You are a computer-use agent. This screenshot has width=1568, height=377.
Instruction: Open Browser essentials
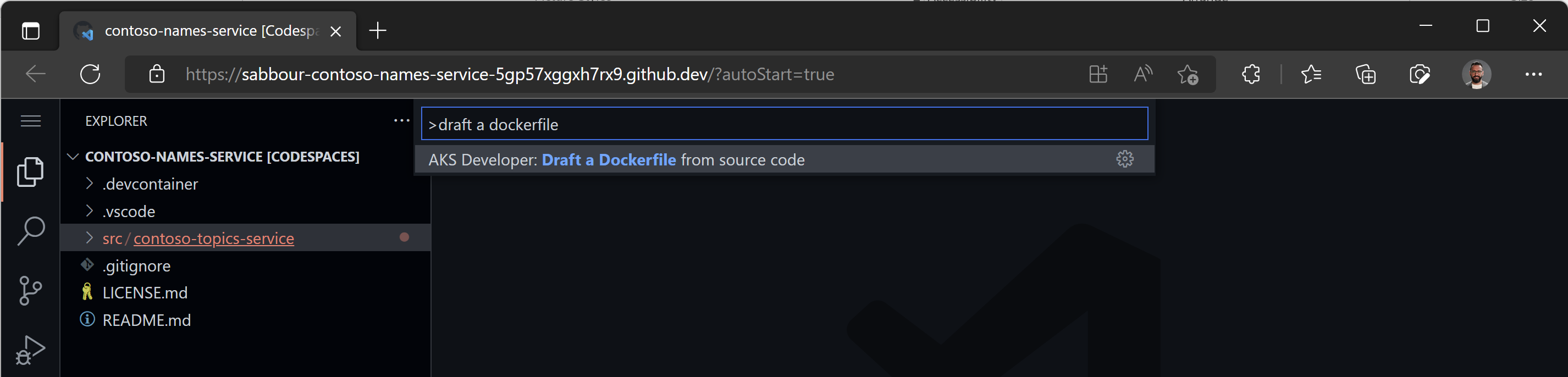click(x=1420, y=74)
